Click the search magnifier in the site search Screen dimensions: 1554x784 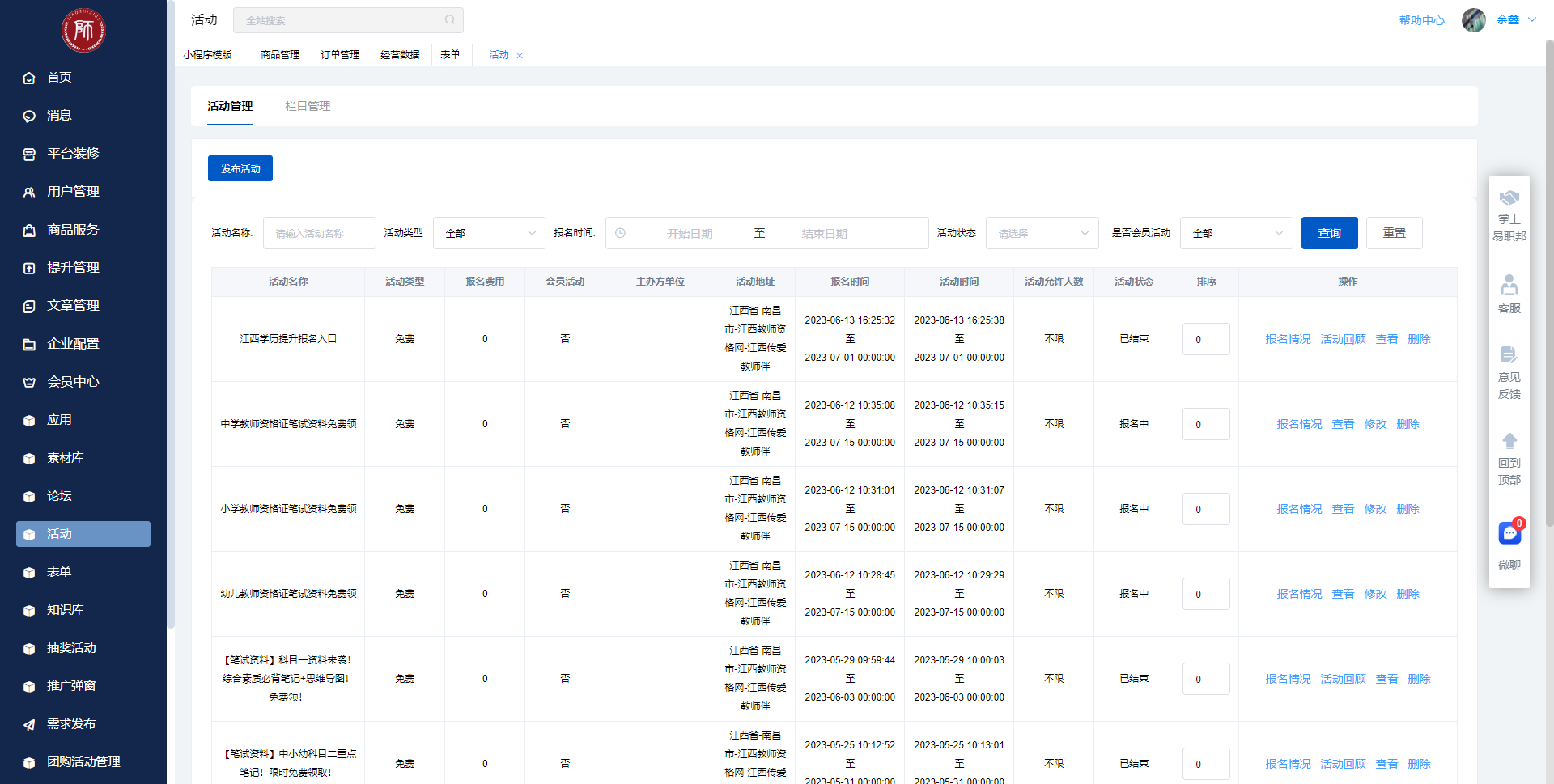click(450, 20)
